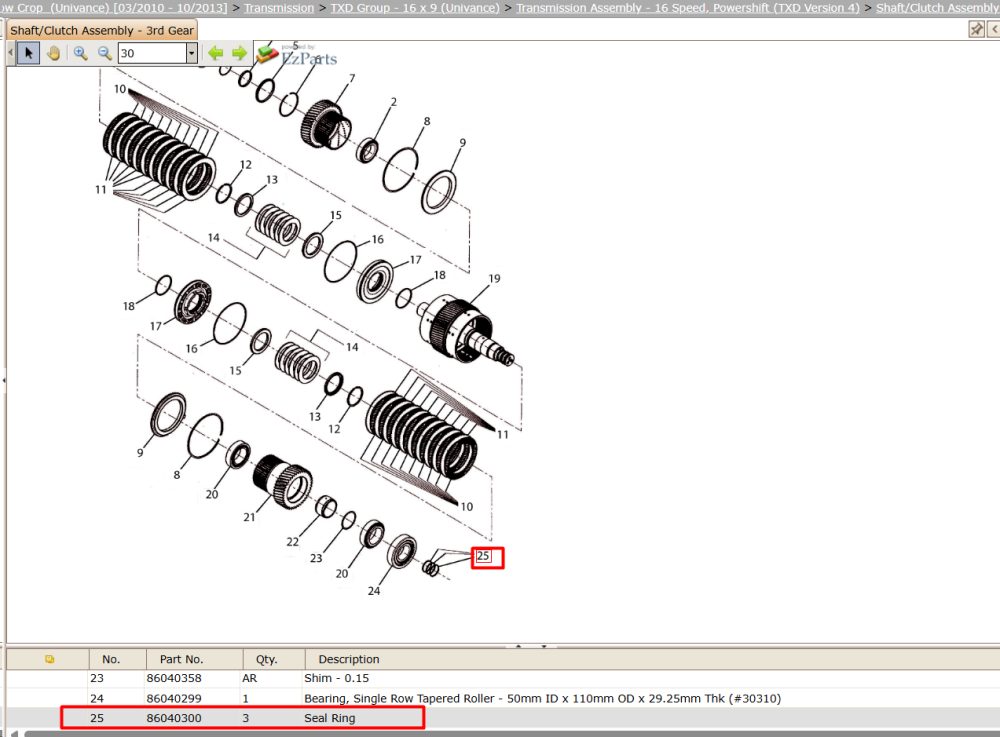This screenshot has height=737, width=1000.
Task: Click callout 19 on the diagram
Action: (x=494, y=279)
